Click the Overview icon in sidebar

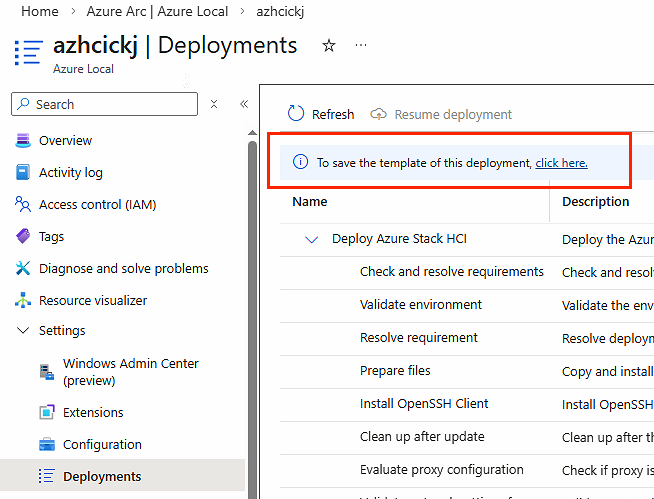(23, 141)
